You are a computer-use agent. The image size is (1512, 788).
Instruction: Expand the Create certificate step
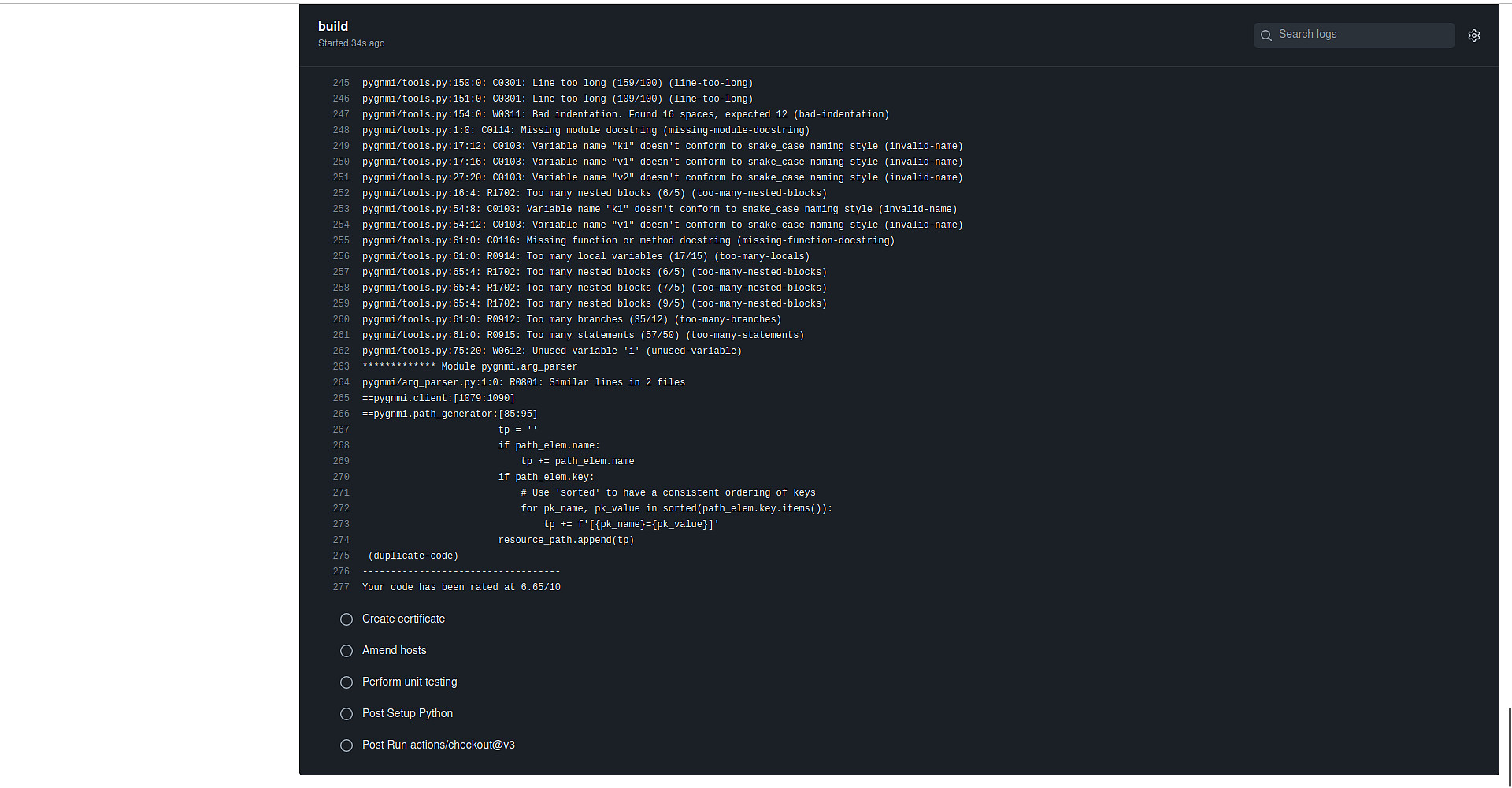click(403, 619)
